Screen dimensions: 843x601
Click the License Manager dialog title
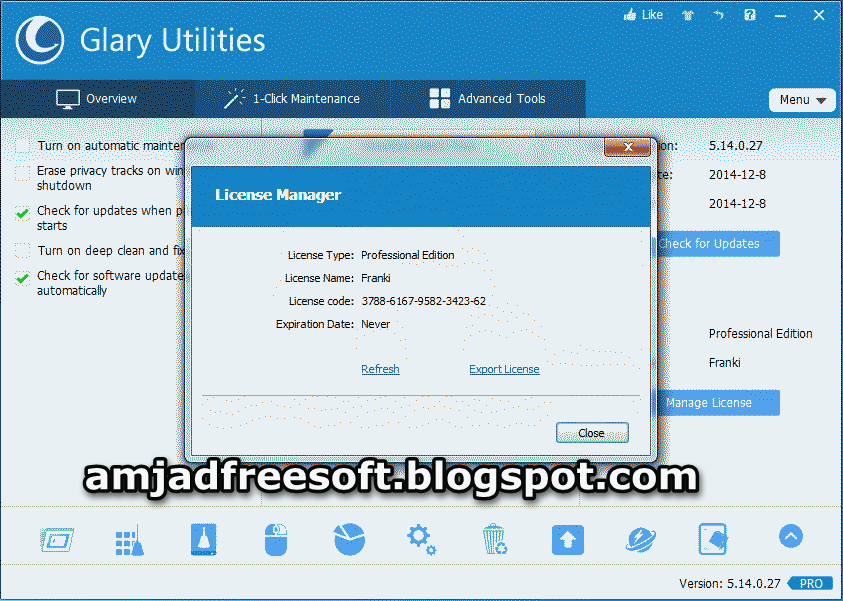[278, 195]
